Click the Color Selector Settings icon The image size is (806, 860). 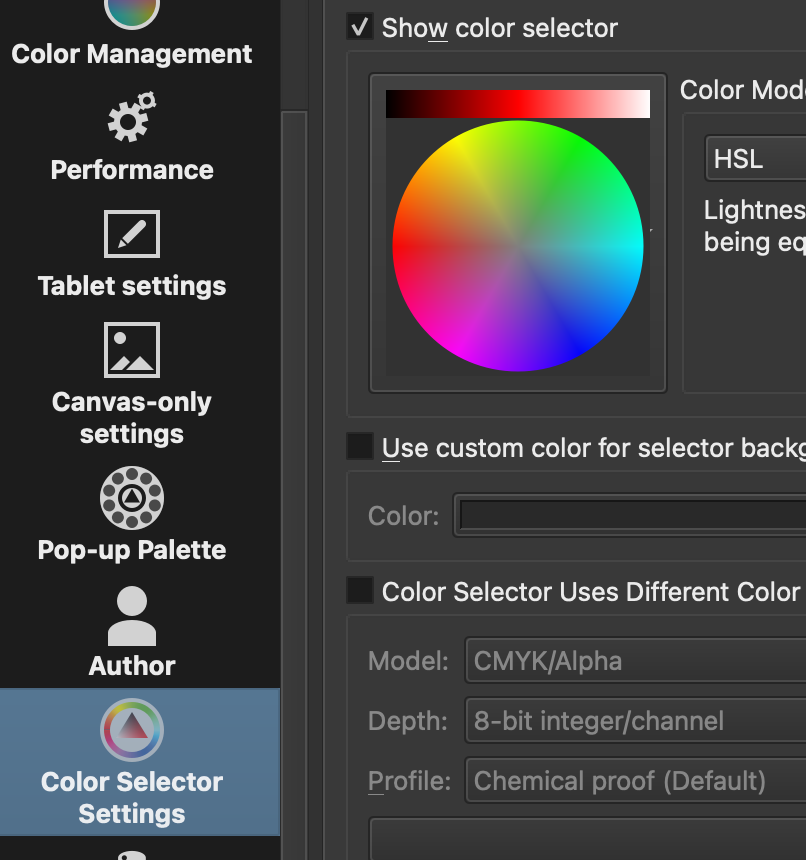[132, 730]
